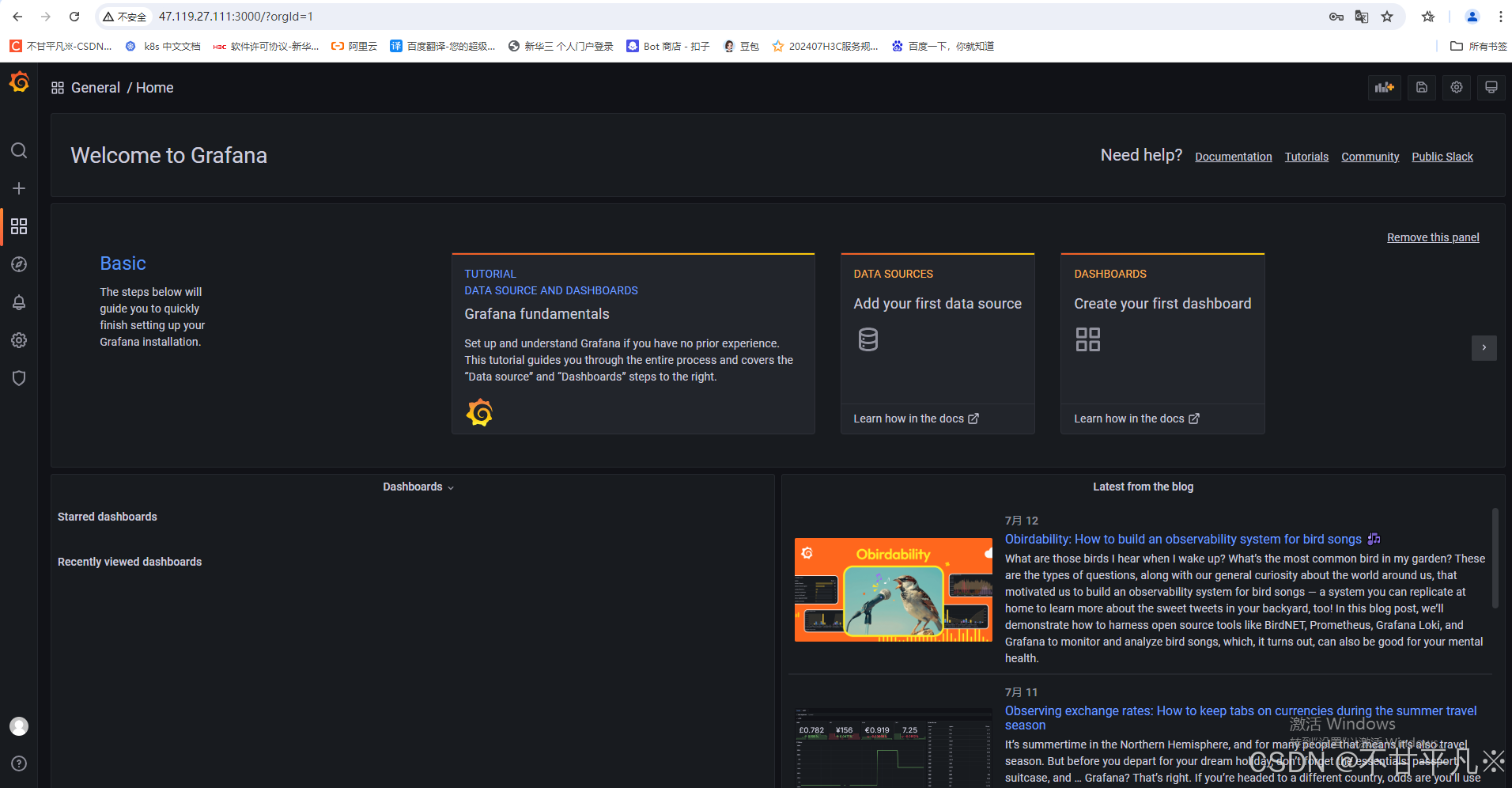Click the breadcrumb grid icon beside General

coord(58,88)
